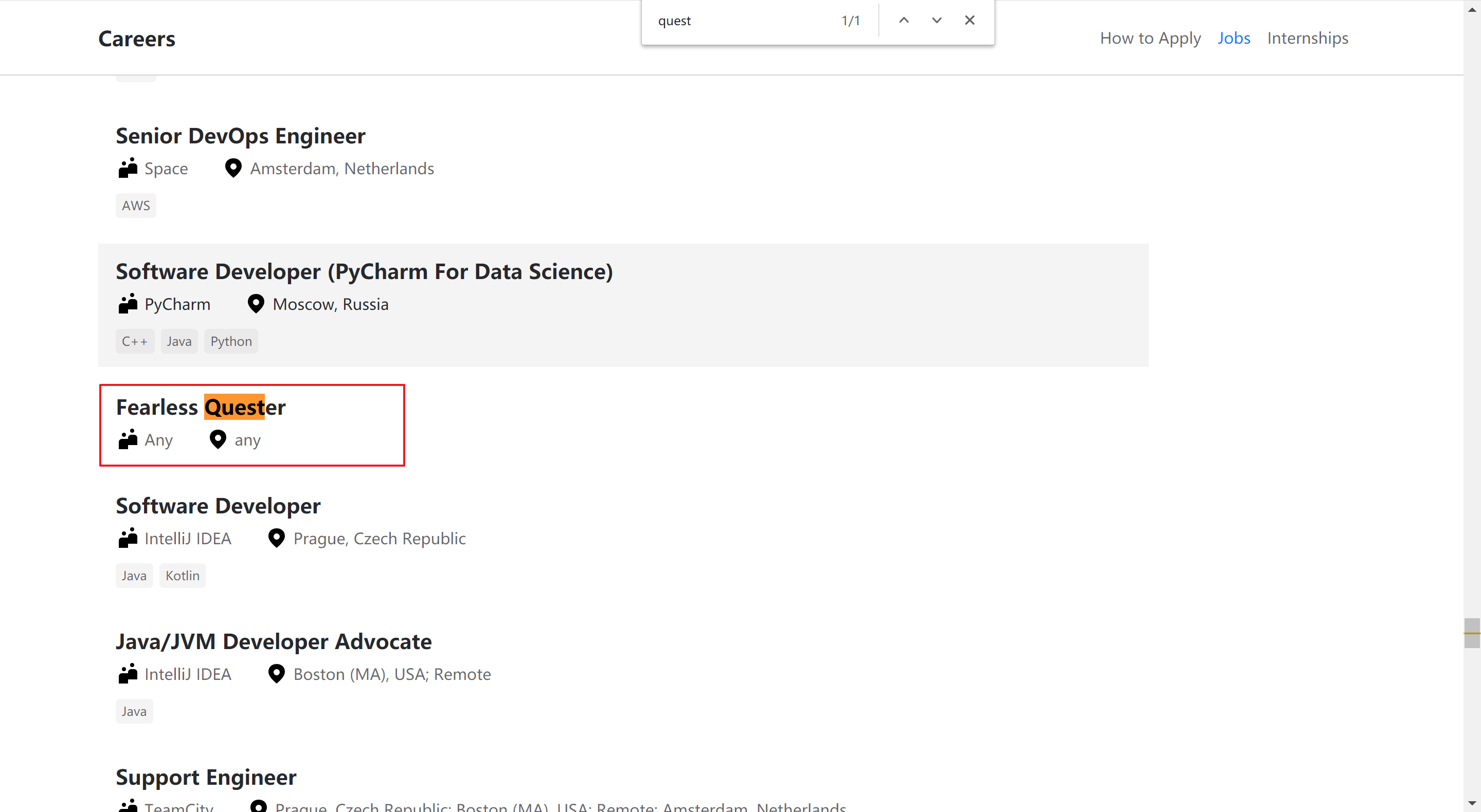Image resolution: width=1481 pixels, height=812 pixels.
Task: Open the Senior DevOps Engineer job
Action: point(240,136)
